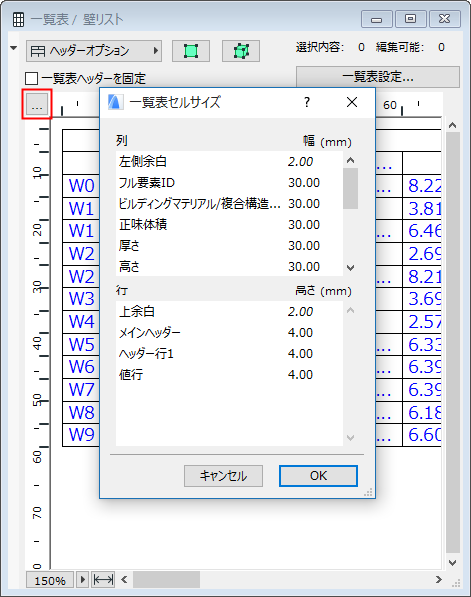
Task: Close the 一覧表セルサイズ dialog
Action: click(x=352, y=102)
